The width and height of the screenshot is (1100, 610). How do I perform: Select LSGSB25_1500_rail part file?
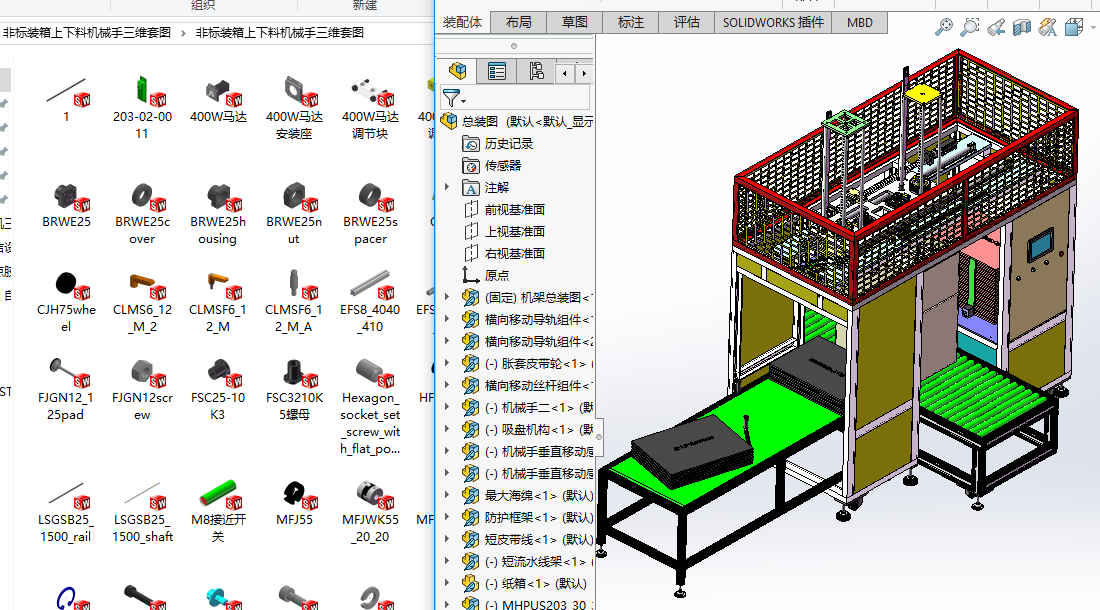click(x=66, y=512)
